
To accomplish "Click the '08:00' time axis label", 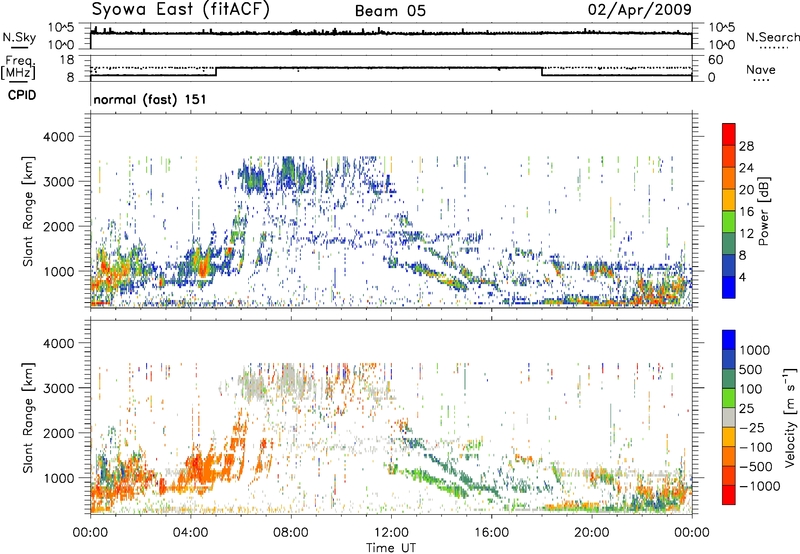I will click(291, 533).
